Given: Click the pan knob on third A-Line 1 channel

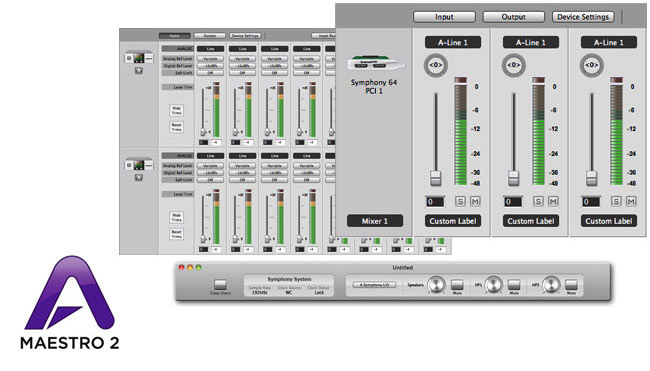Looking at the screenshot, I should [592, 65].
